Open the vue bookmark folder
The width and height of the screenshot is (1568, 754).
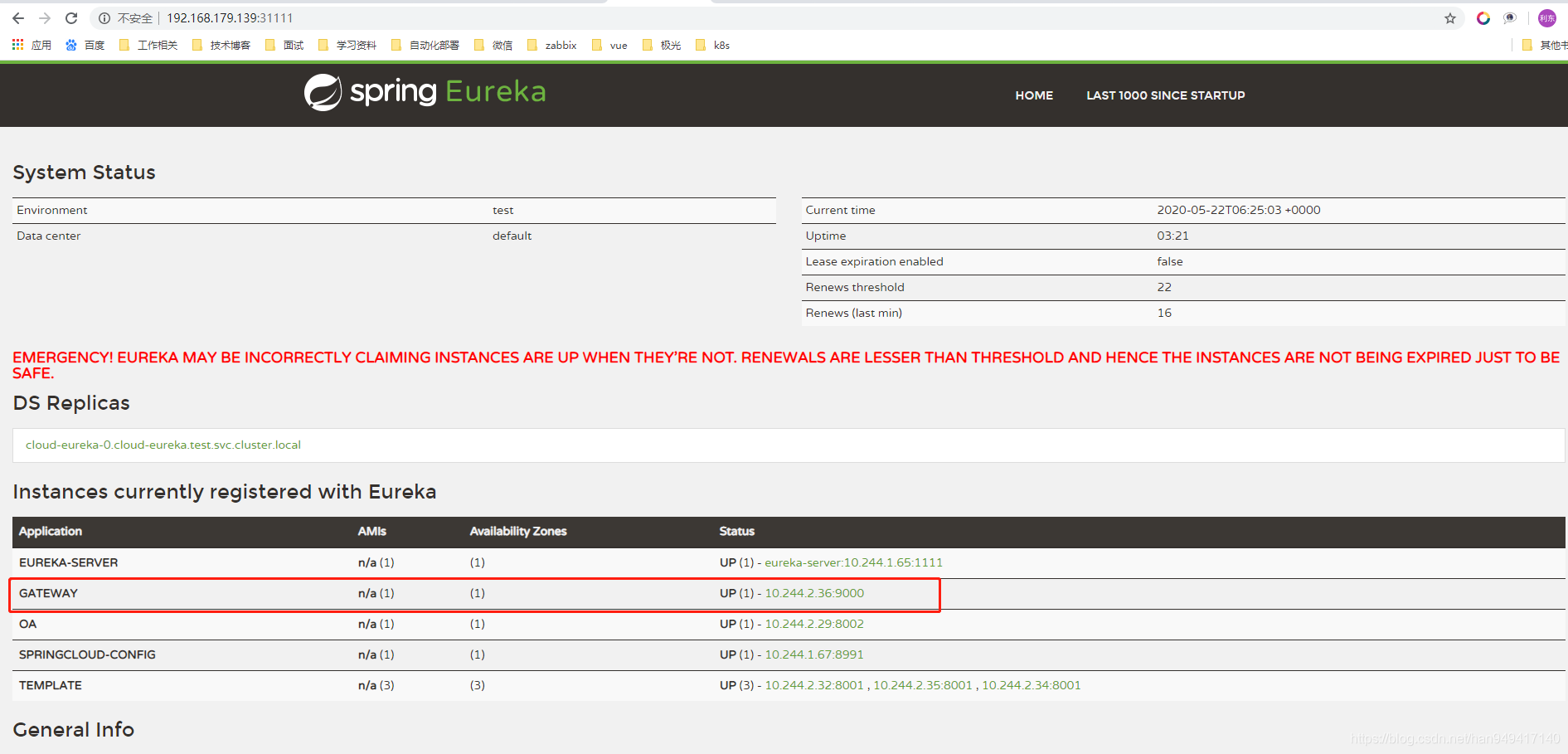pos(609,45)
